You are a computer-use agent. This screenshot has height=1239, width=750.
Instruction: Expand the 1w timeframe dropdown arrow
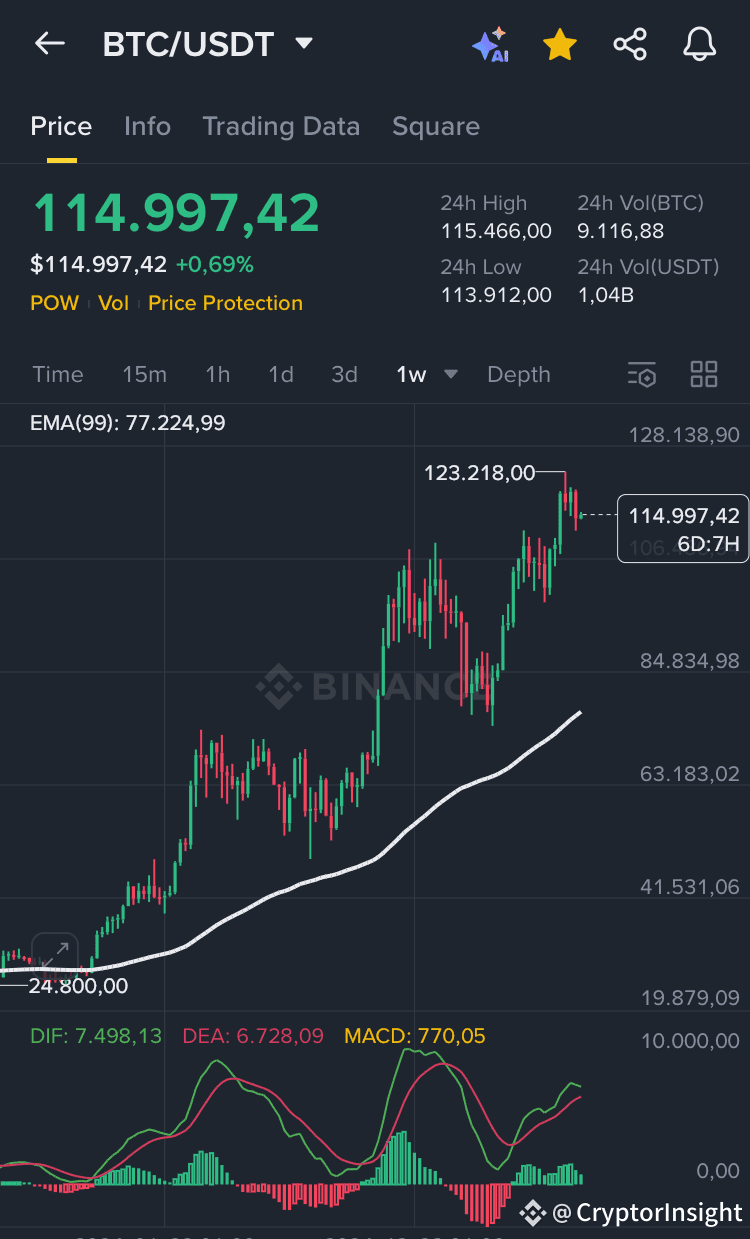450,374
